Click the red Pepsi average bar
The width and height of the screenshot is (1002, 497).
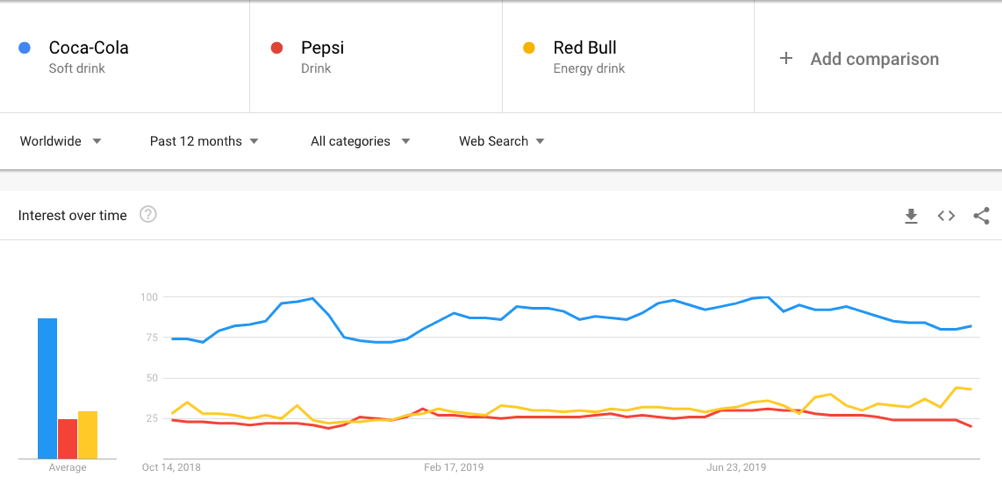click(x=67, y=438)
